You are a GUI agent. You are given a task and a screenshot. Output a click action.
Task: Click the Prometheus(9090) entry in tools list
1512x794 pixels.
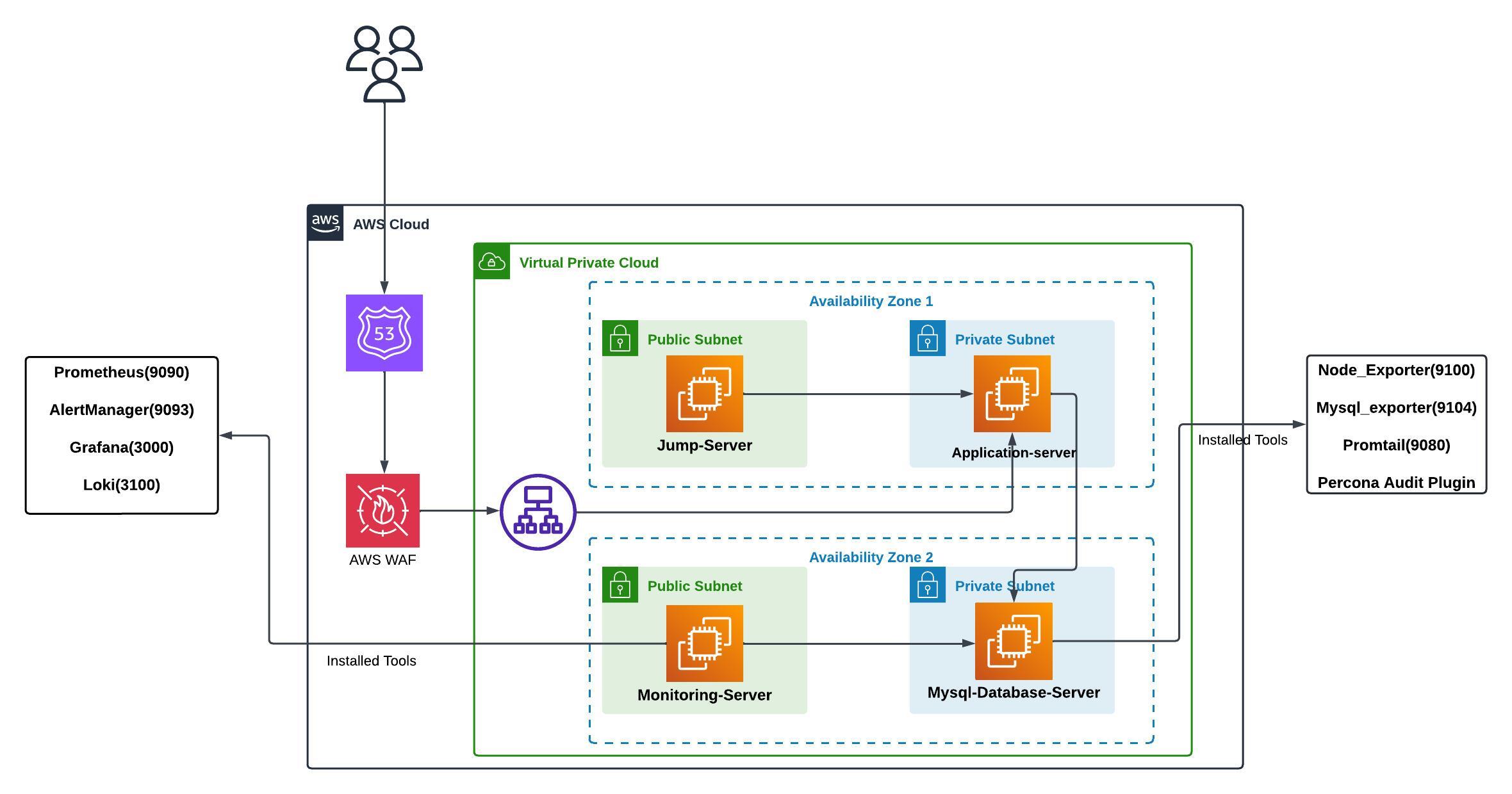122,371
